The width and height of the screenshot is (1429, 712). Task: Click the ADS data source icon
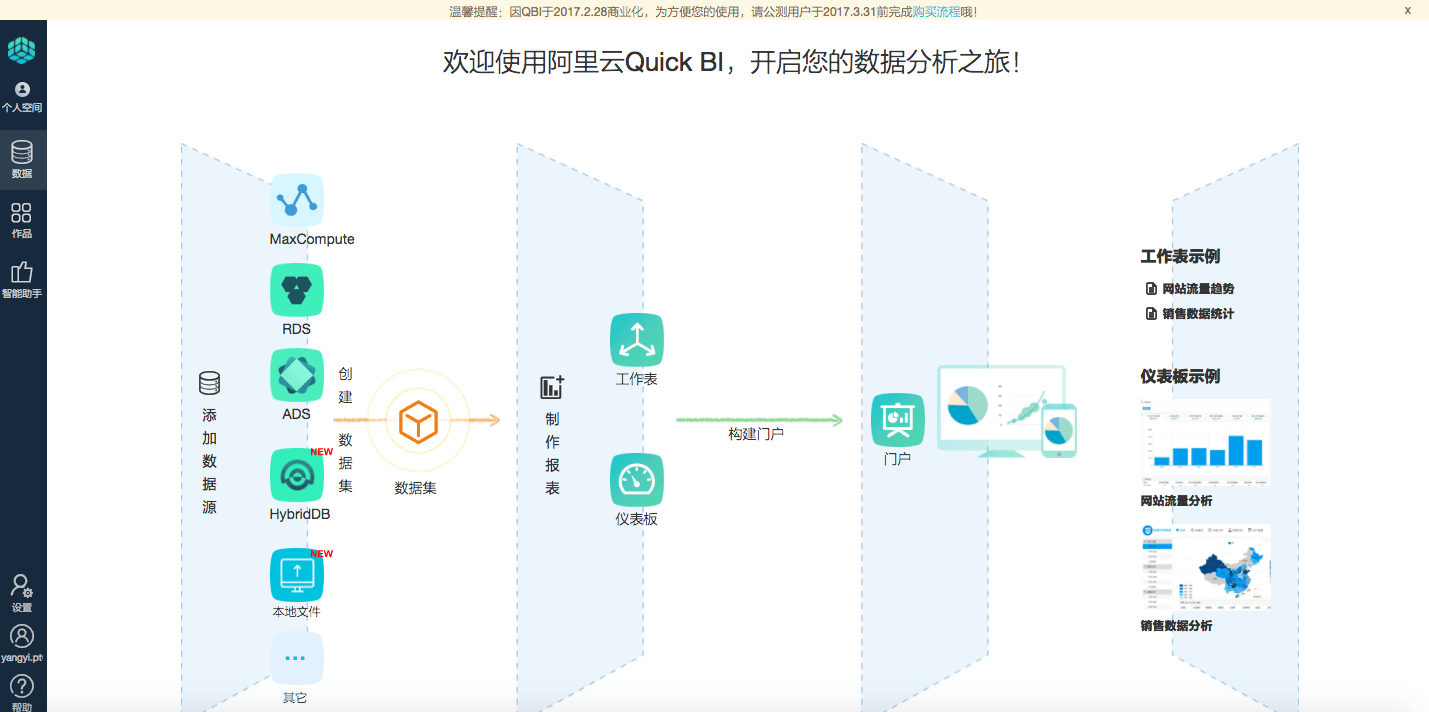click(296, 374)
